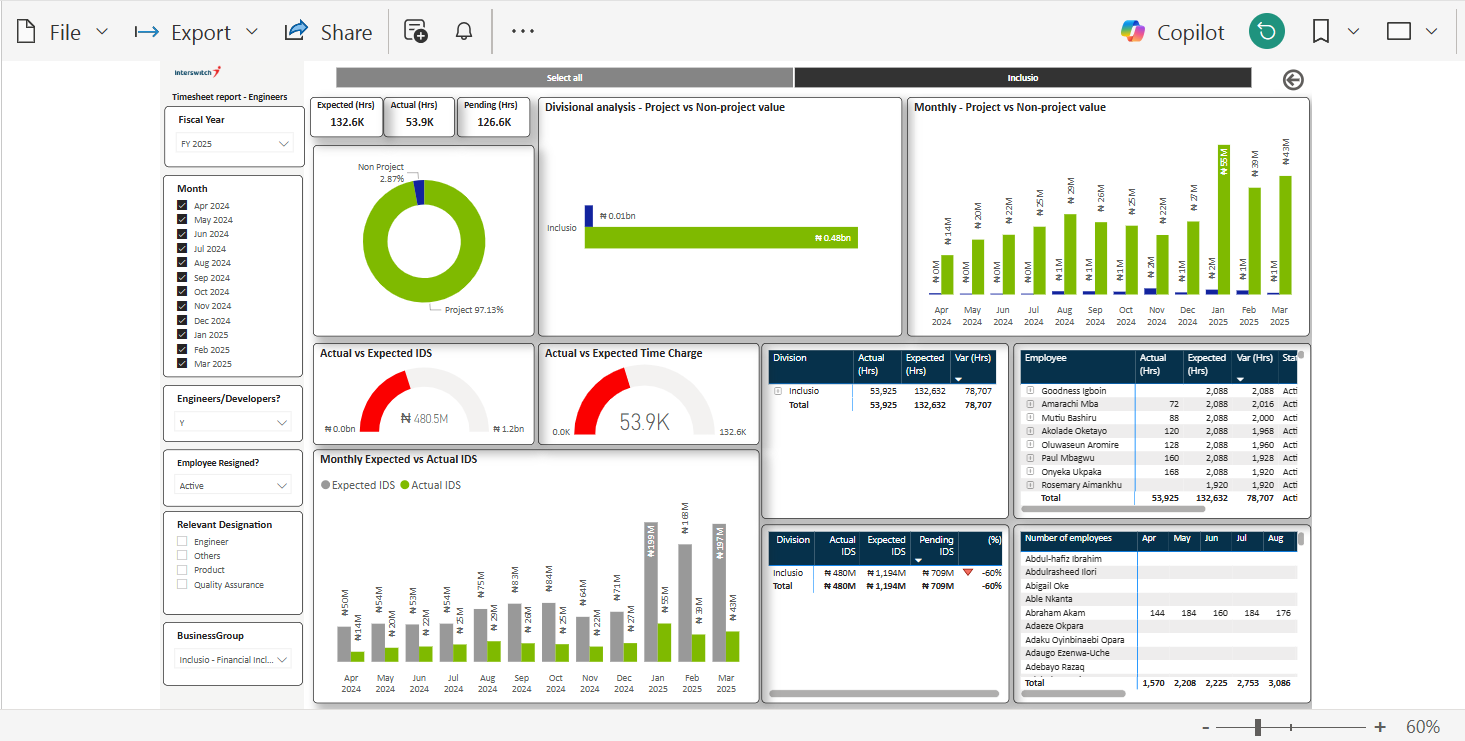Open the Export menu
This screenshot has width=1465, height=741.
(196, 32)
